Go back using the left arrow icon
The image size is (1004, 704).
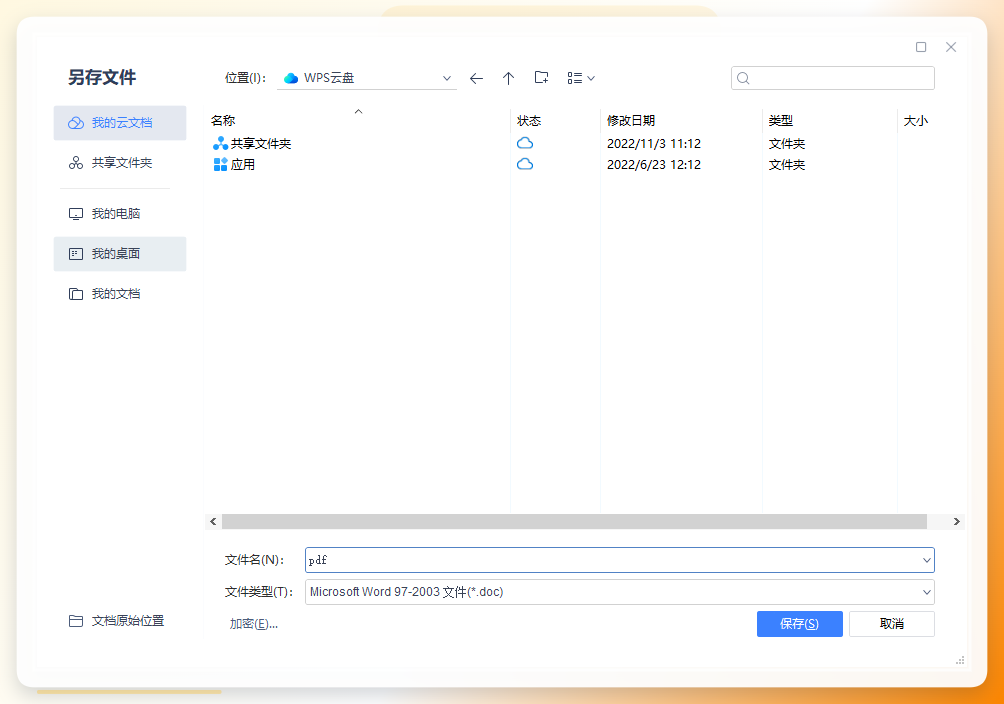tap(476, 78)
